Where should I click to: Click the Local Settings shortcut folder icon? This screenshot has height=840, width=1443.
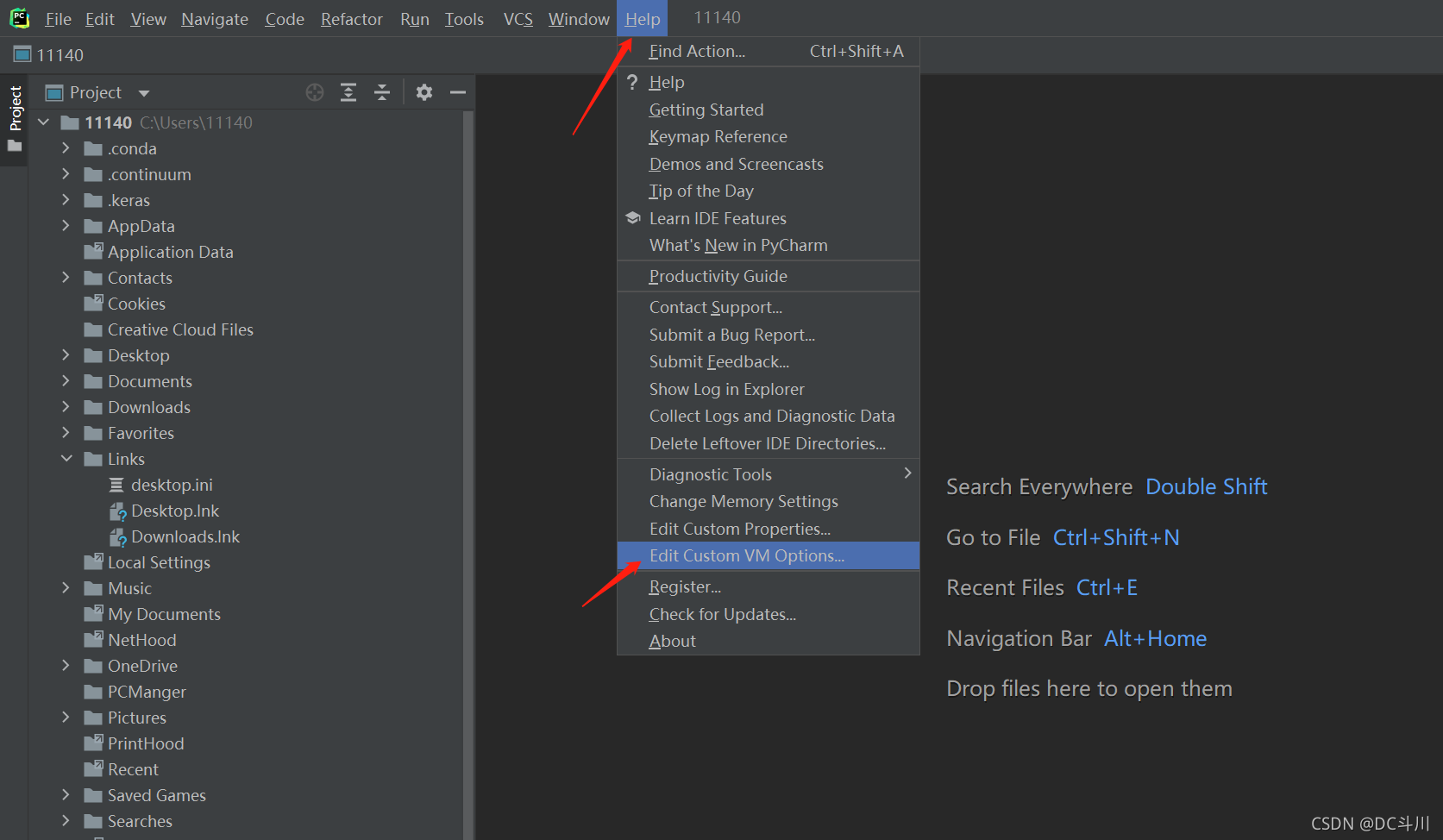[x=93, y=562]
